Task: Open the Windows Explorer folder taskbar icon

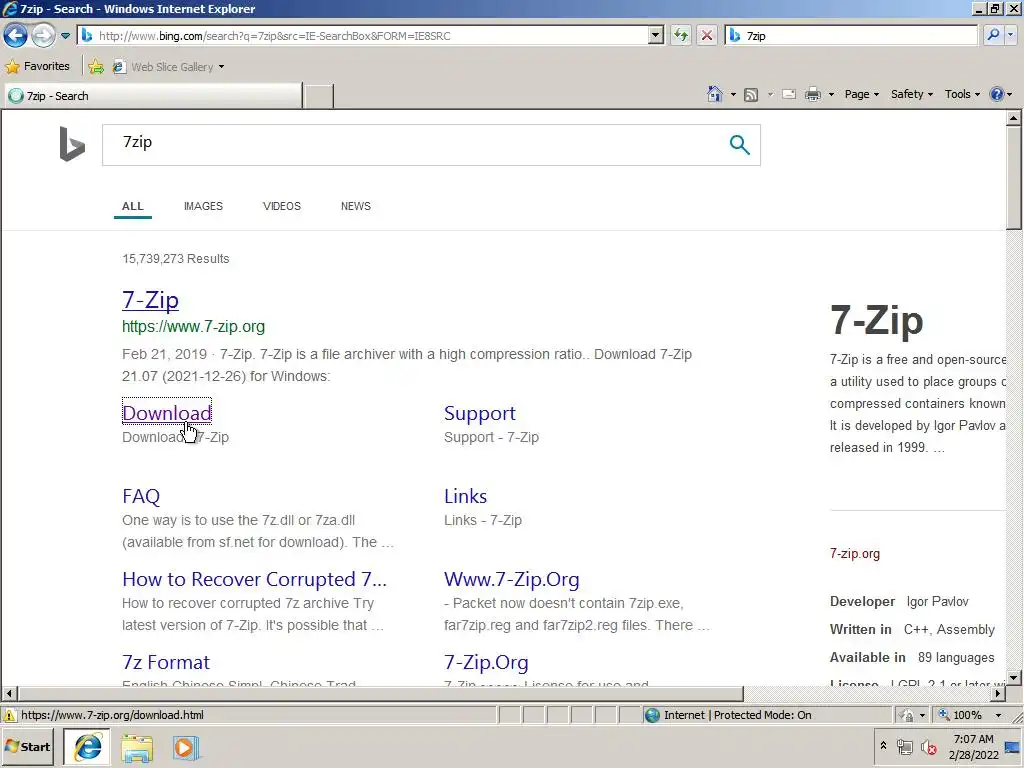Action: point(136,748)
